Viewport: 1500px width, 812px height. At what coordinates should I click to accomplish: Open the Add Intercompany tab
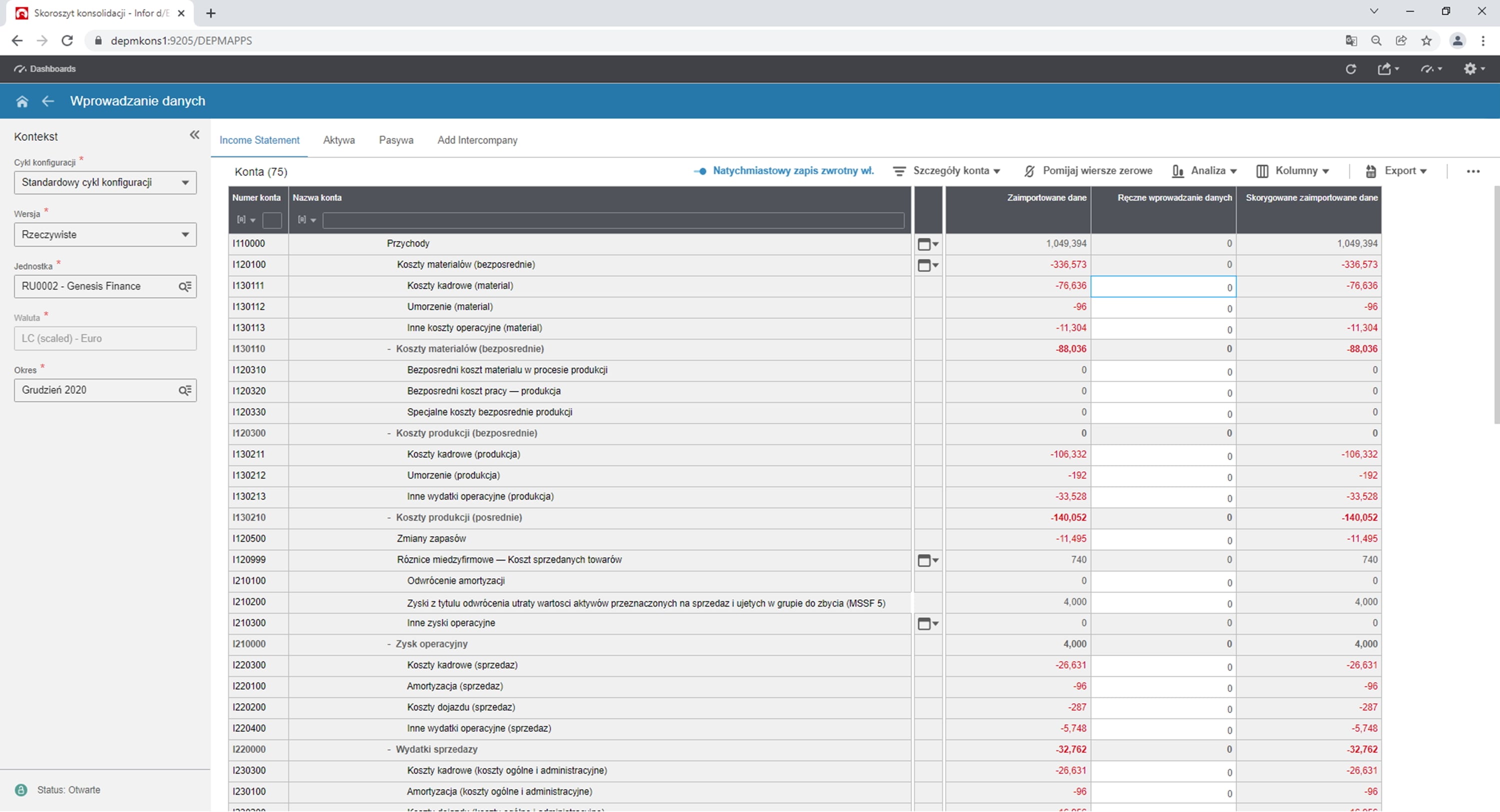pyautogui.click(x=477, y=140)
